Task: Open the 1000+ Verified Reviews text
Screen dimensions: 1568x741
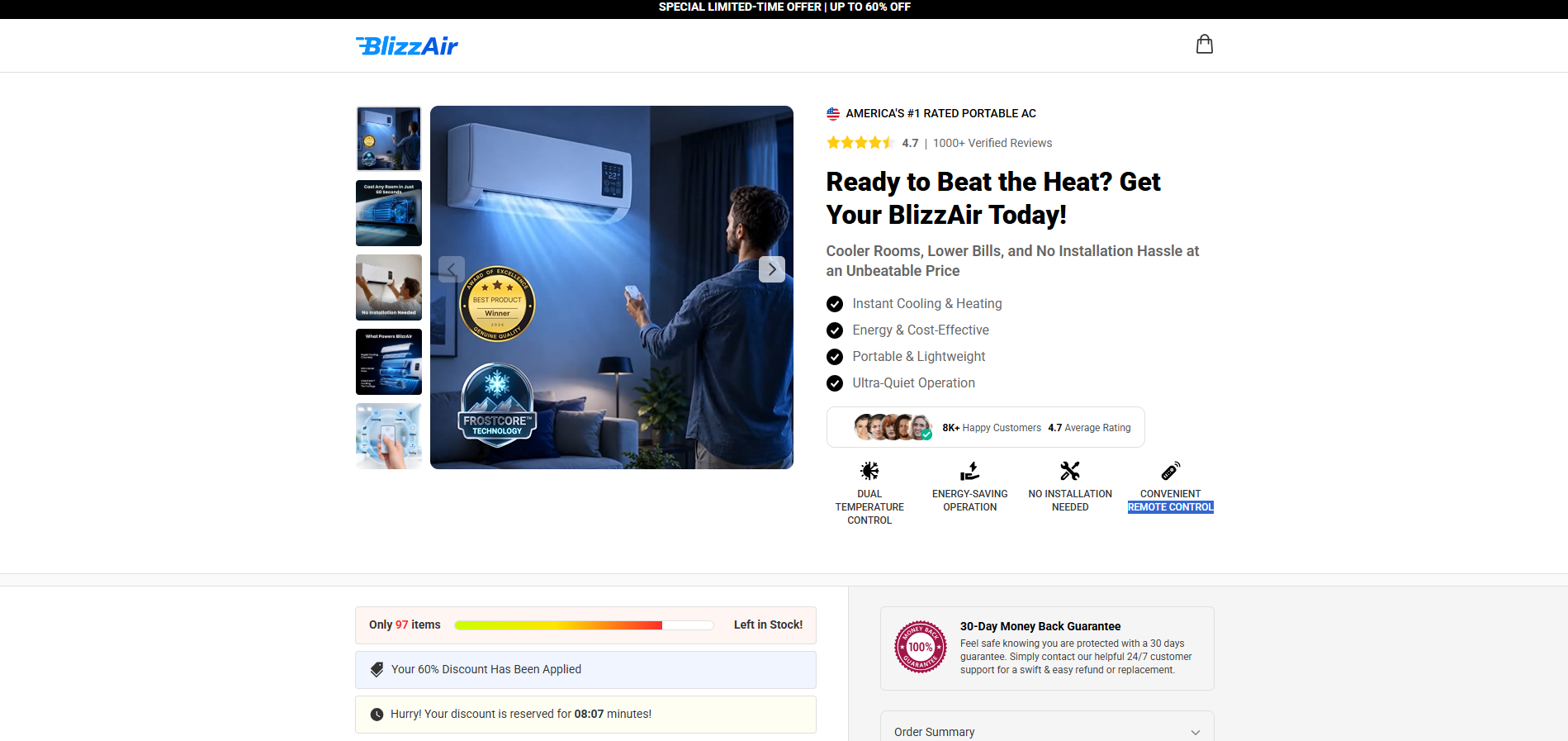Action: click(992, 143)
